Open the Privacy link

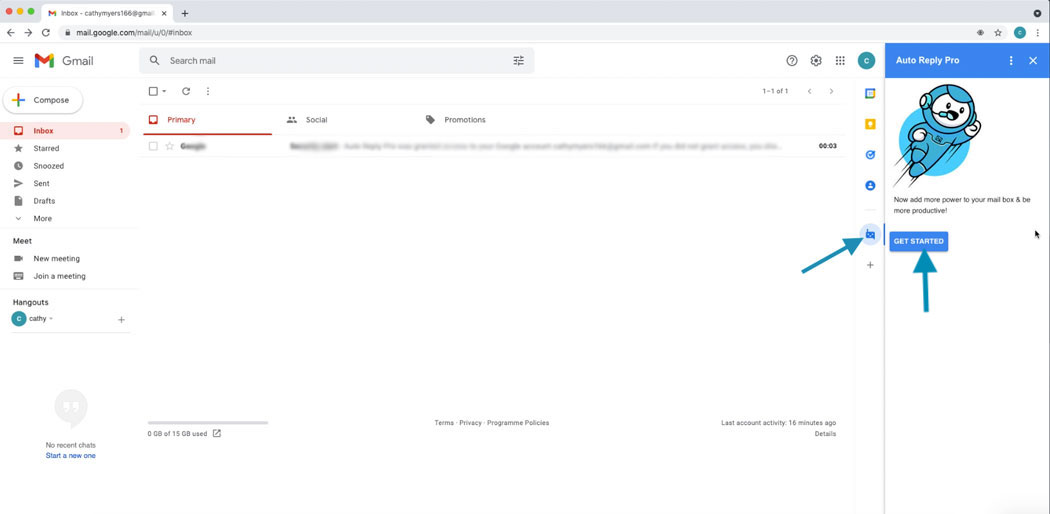pos(470,423)
